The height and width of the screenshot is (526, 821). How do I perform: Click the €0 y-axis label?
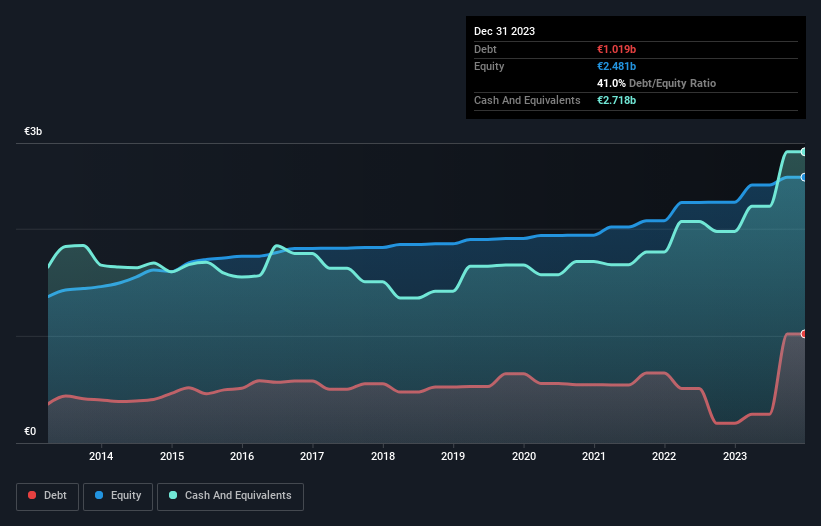coord(30,431)
